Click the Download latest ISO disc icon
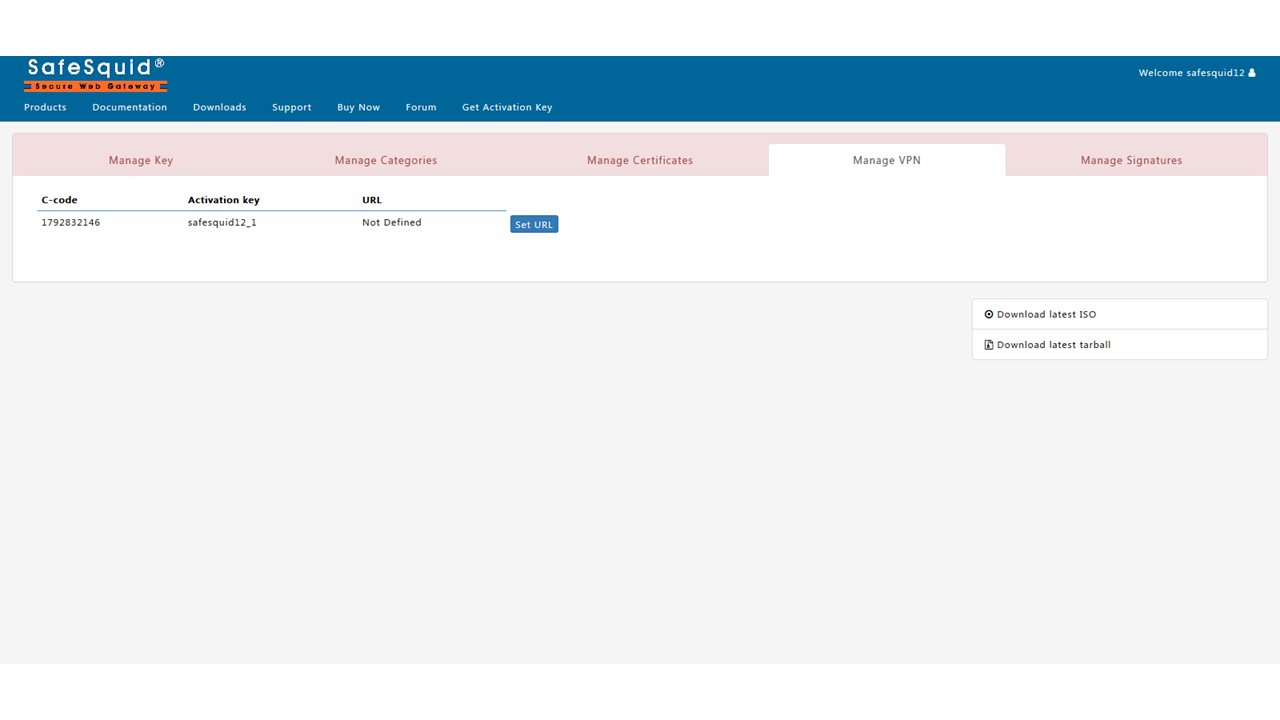The height and width of the screenshot is (720, 1280). pos(989,314)
